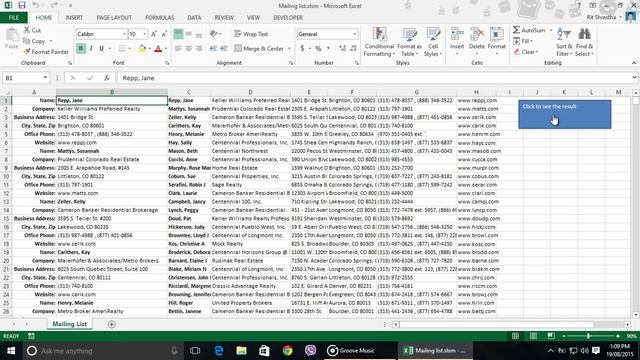The image size is (640, 360).
Task: Open Format as Table gallery
Action: pyautogui.click(x=409, y=42)
